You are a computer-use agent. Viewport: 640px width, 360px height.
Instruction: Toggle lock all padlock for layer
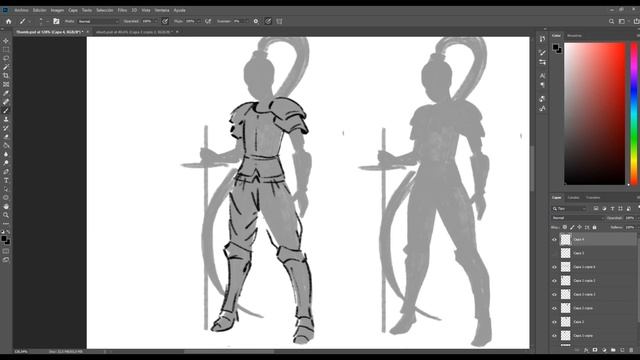(x=594, y=227)
